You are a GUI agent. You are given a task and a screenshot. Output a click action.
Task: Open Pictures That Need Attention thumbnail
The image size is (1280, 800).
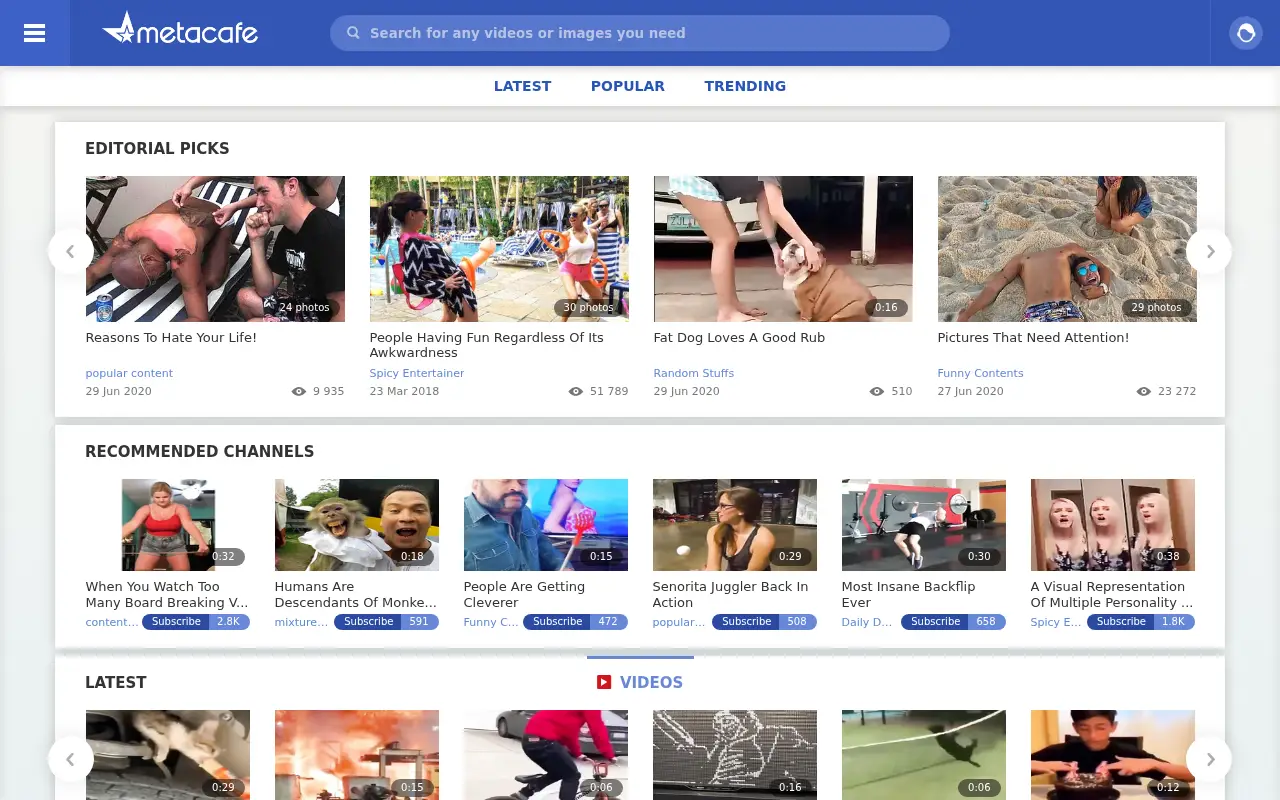1067,249
